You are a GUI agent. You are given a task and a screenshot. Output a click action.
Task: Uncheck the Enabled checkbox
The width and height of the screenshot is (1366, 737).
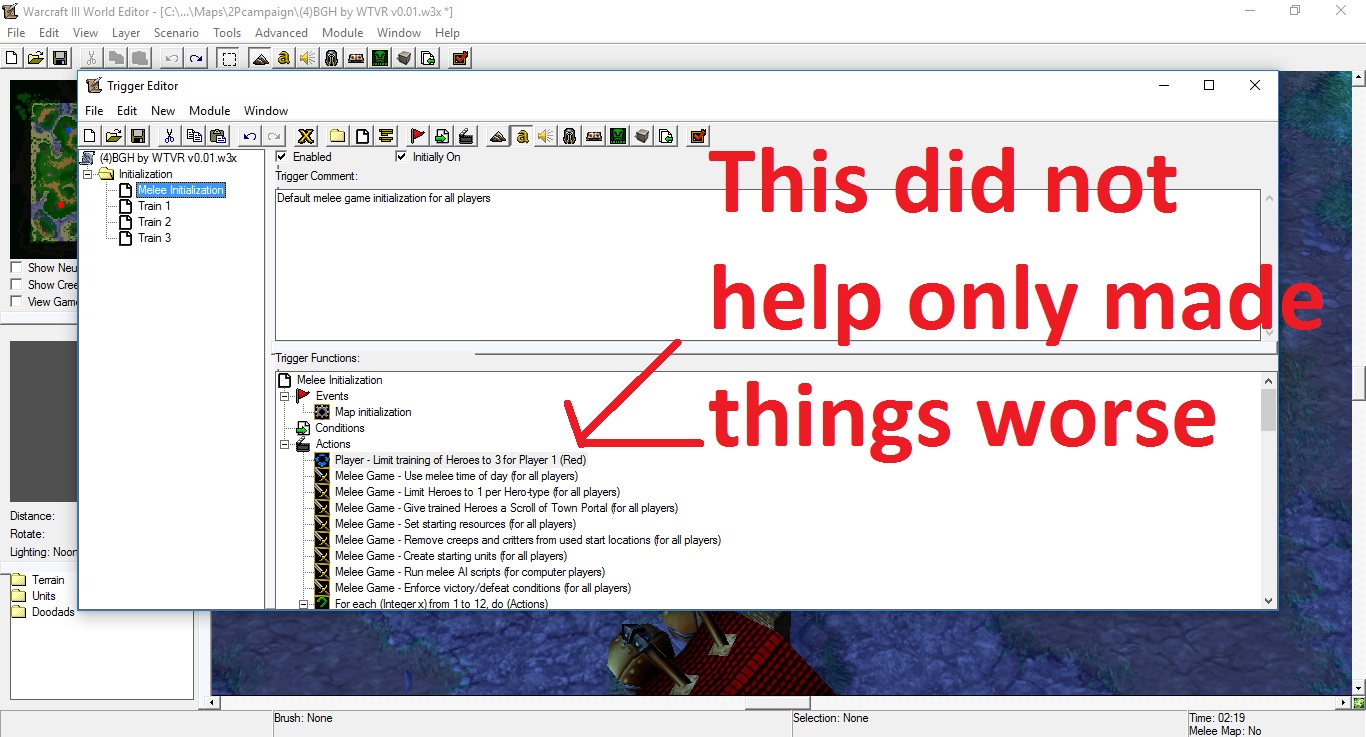point(282,157)
